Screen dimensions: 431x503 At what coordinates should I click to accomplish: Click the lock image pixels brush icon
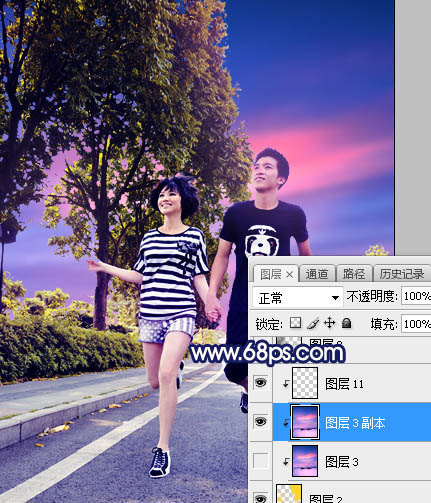tap(313, 323)
